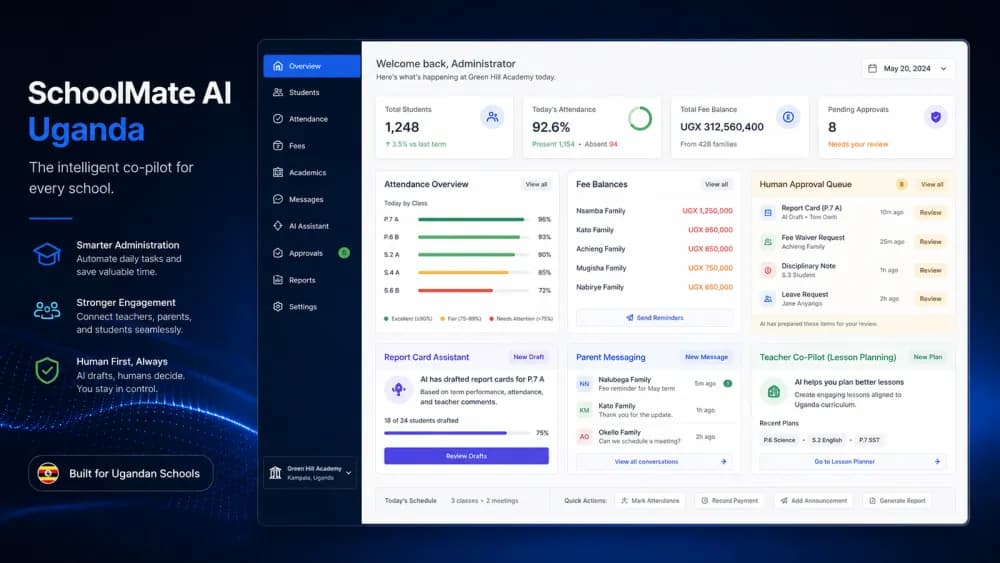Screen dimensions: 1000x563
Task: Click the Leave Request person icon
Action: tap(768, 299)
